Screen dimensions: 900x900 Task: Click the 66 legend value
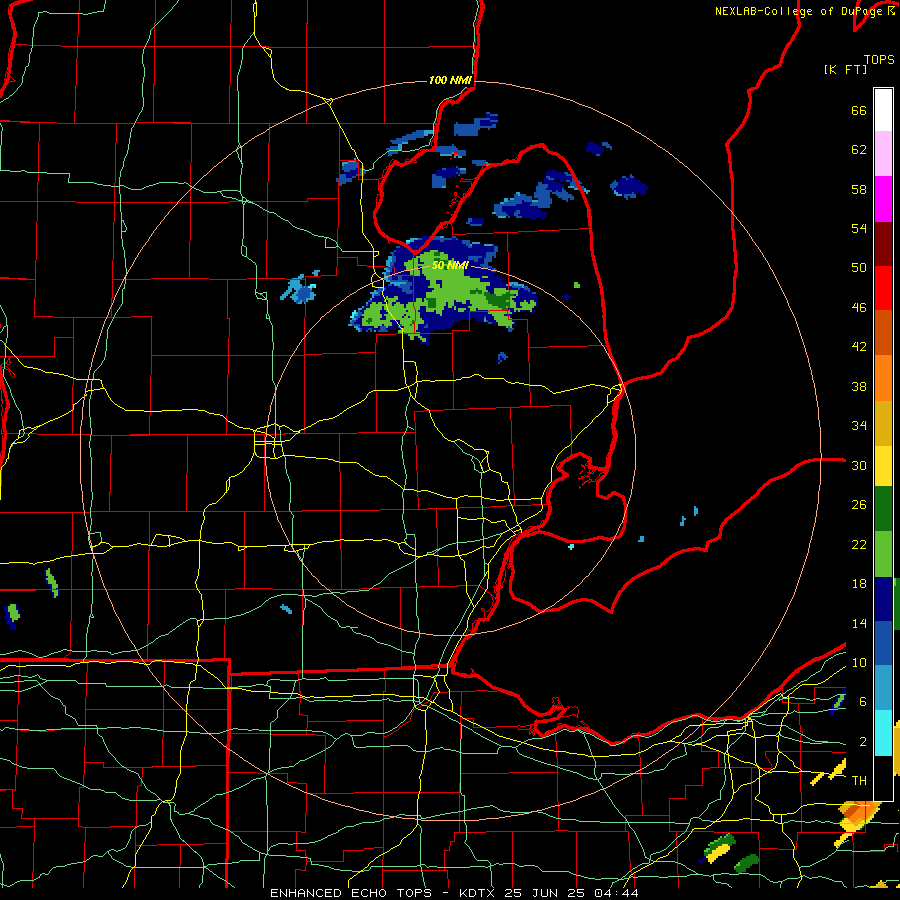[859, 110]
